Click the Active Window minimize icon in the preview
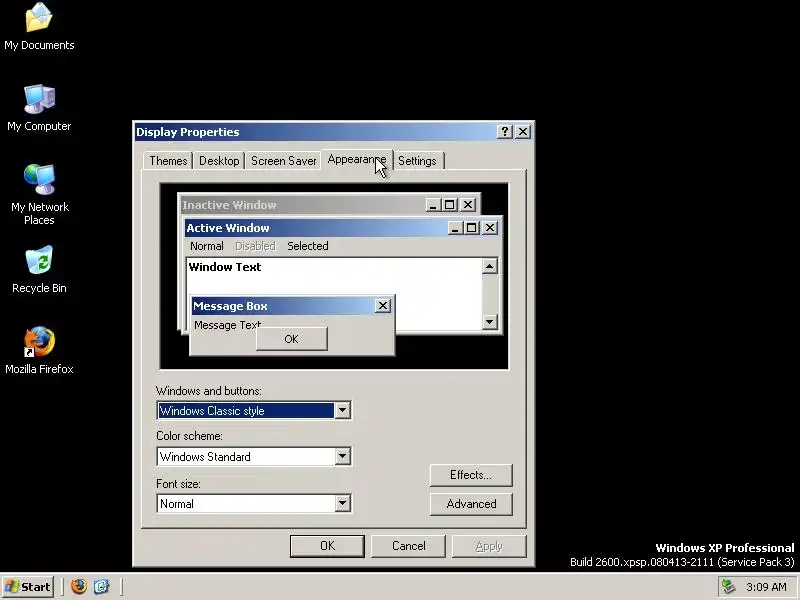 [x=455, y=228]
